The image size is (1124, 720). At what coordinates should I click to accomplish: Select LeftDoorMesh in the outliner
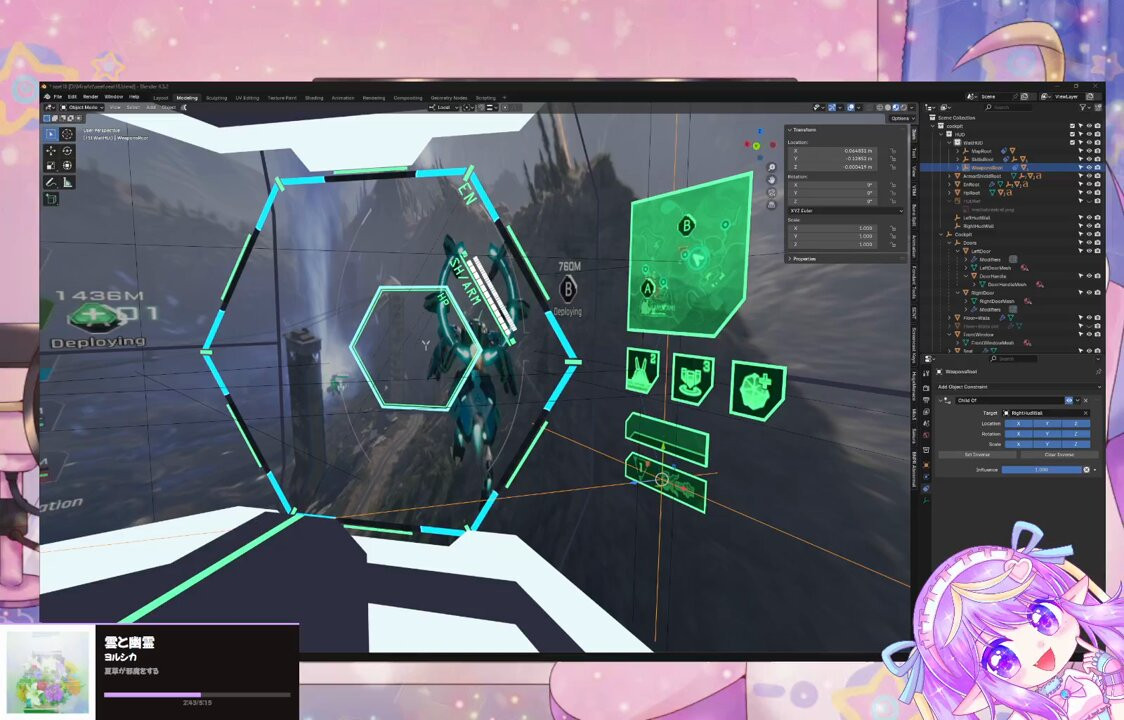coord(995,267)
